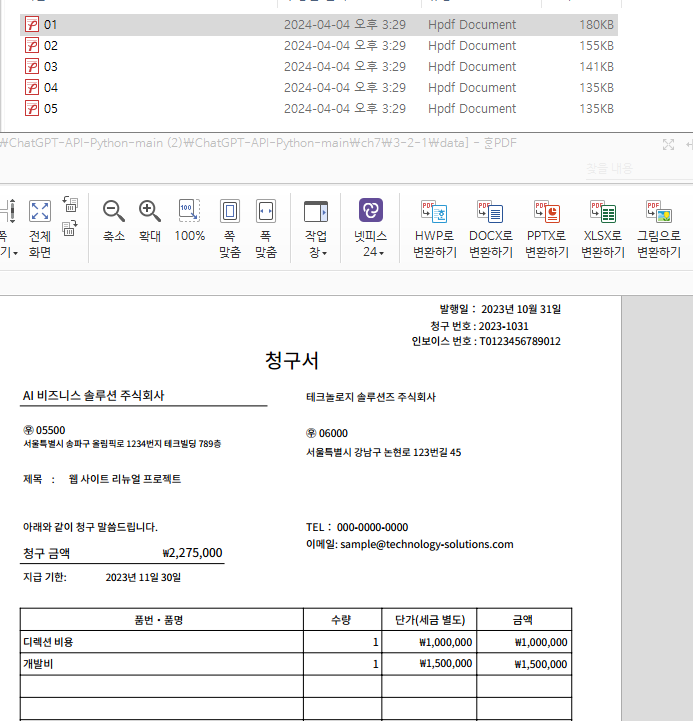Click the issue date 2023년 10월 31일
This screenshot has width=693, height=721.
tap(521, 309)
